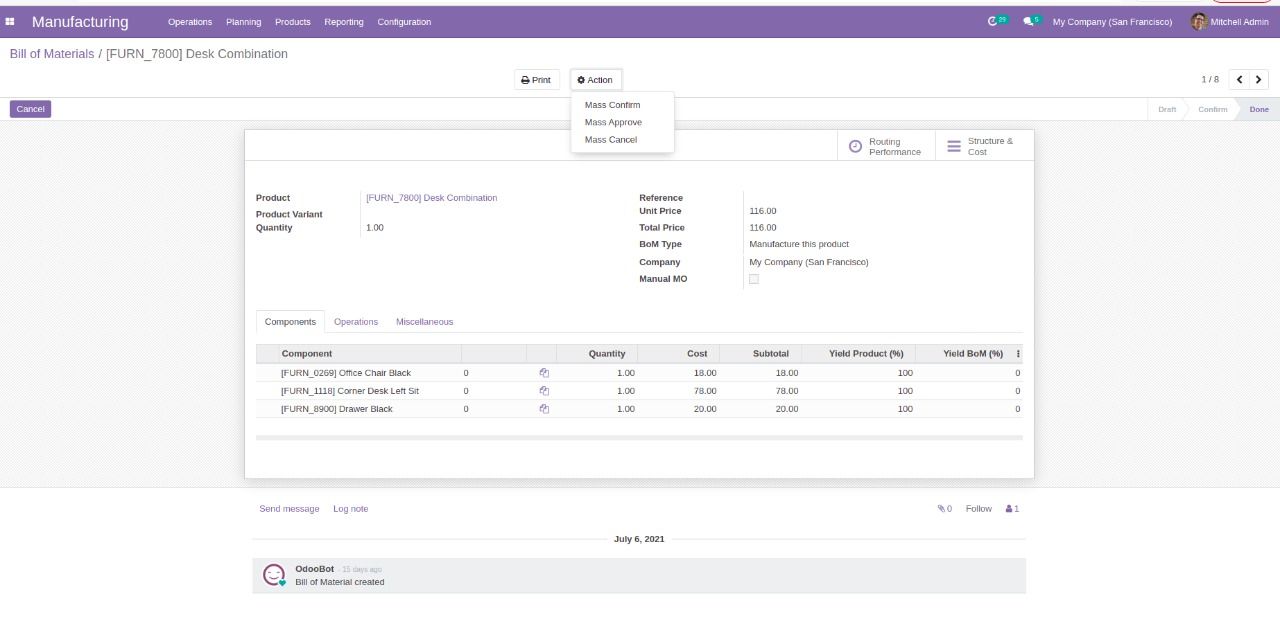1280x619 pixels.
Task: Open column options in components table
Action: [1018, 354]
